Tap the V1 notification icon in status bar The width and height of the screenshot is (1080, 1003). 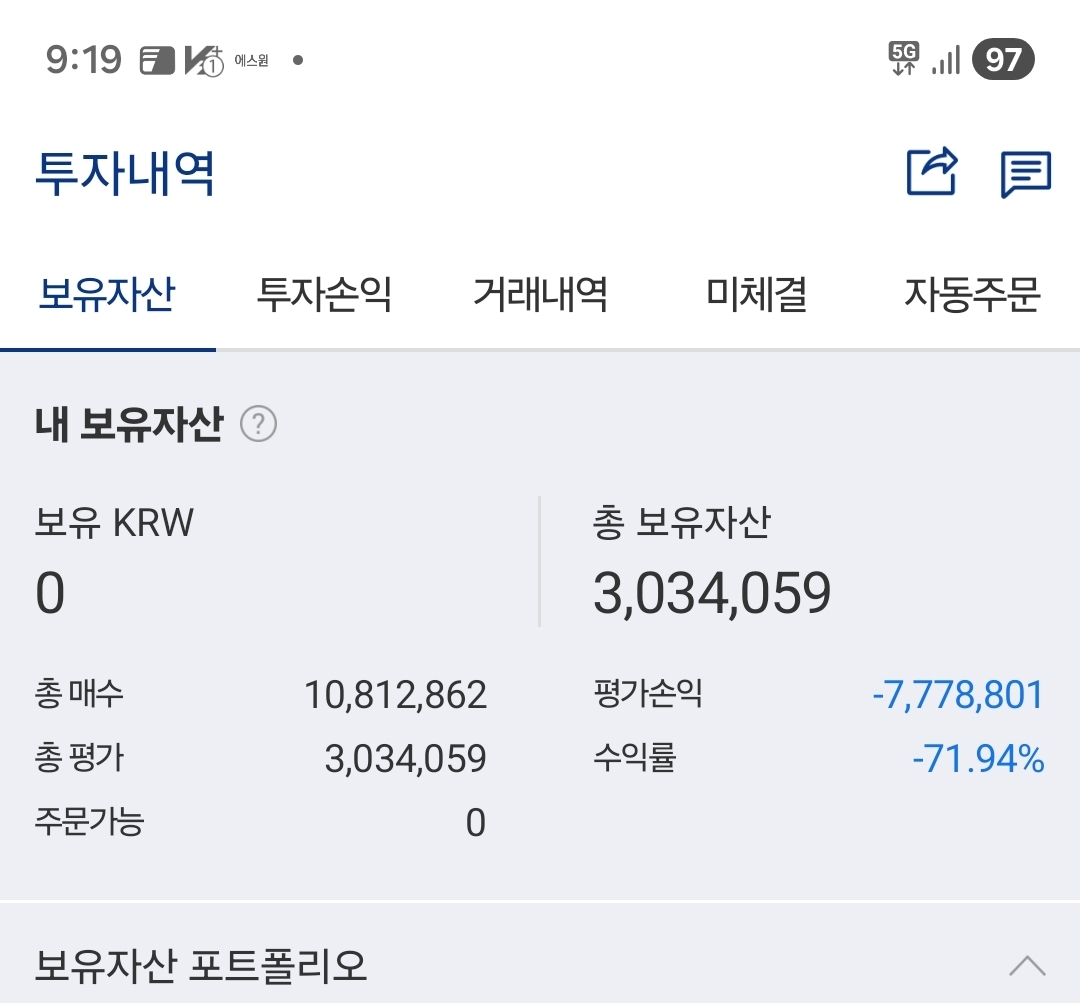pyautogui.click(x=203, y=60)
